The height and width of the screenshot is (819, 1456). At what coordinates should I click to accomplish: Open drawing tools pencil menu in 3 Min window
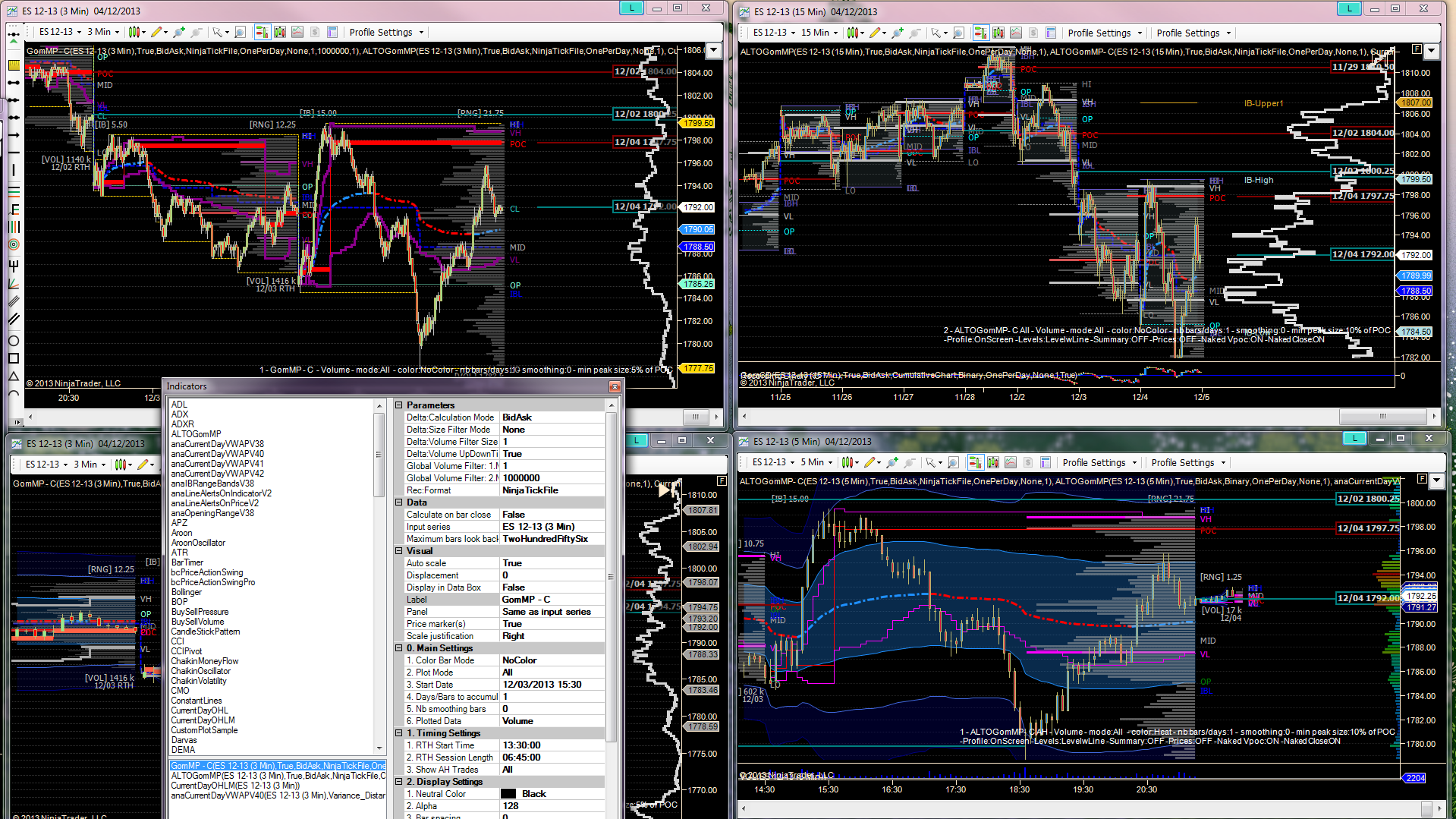pos(159,32)
